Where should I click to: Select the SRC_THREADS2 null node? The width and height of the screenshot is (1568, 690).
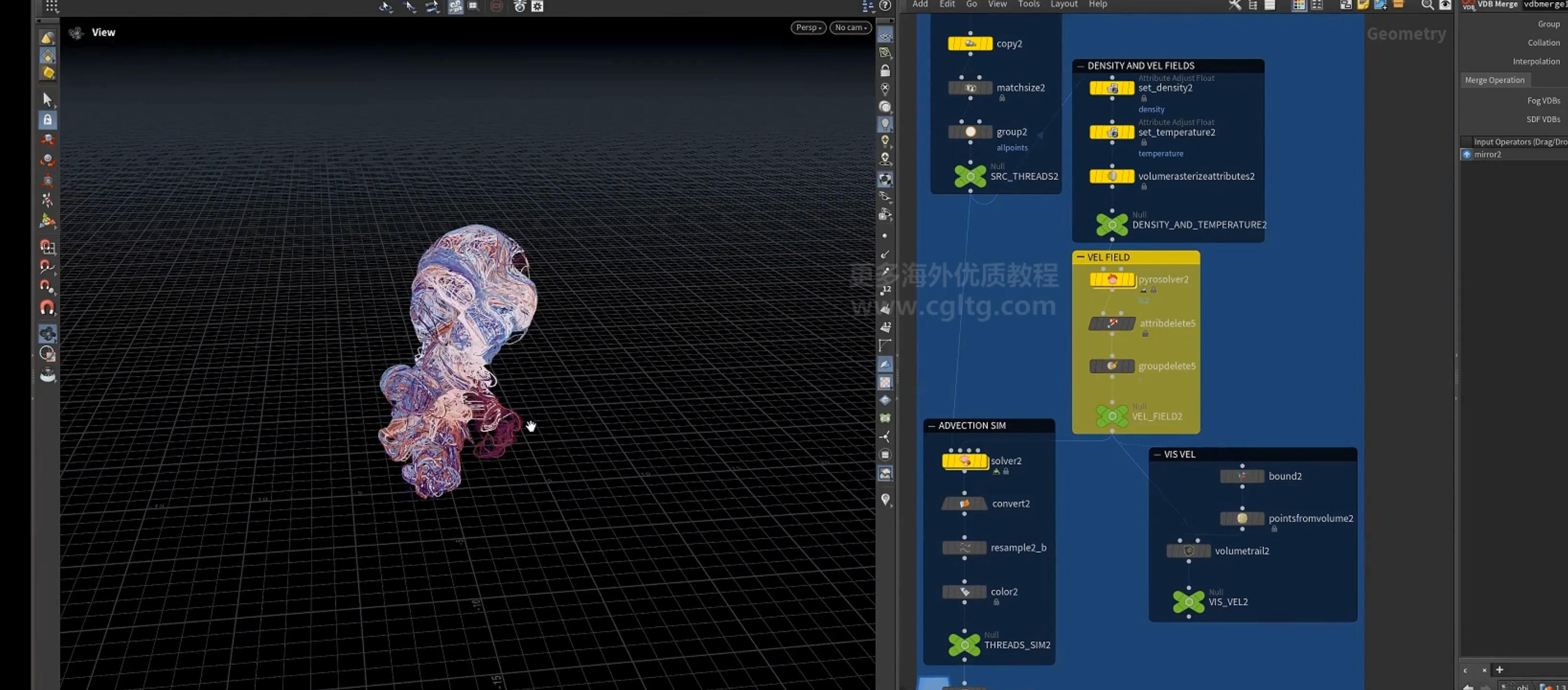pos(970,176)
